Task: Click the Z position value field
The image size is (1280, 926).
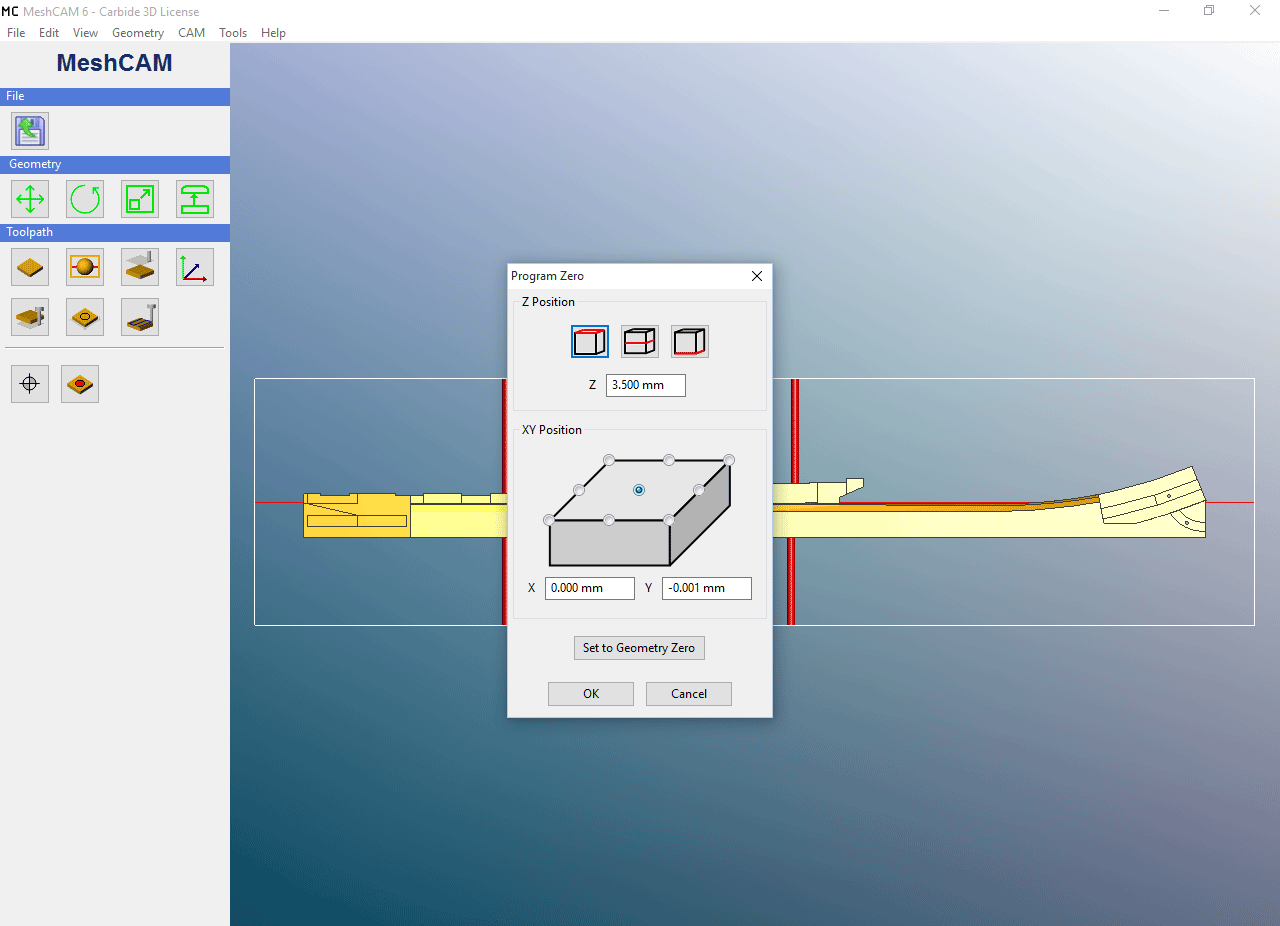Action: (646, 385)
